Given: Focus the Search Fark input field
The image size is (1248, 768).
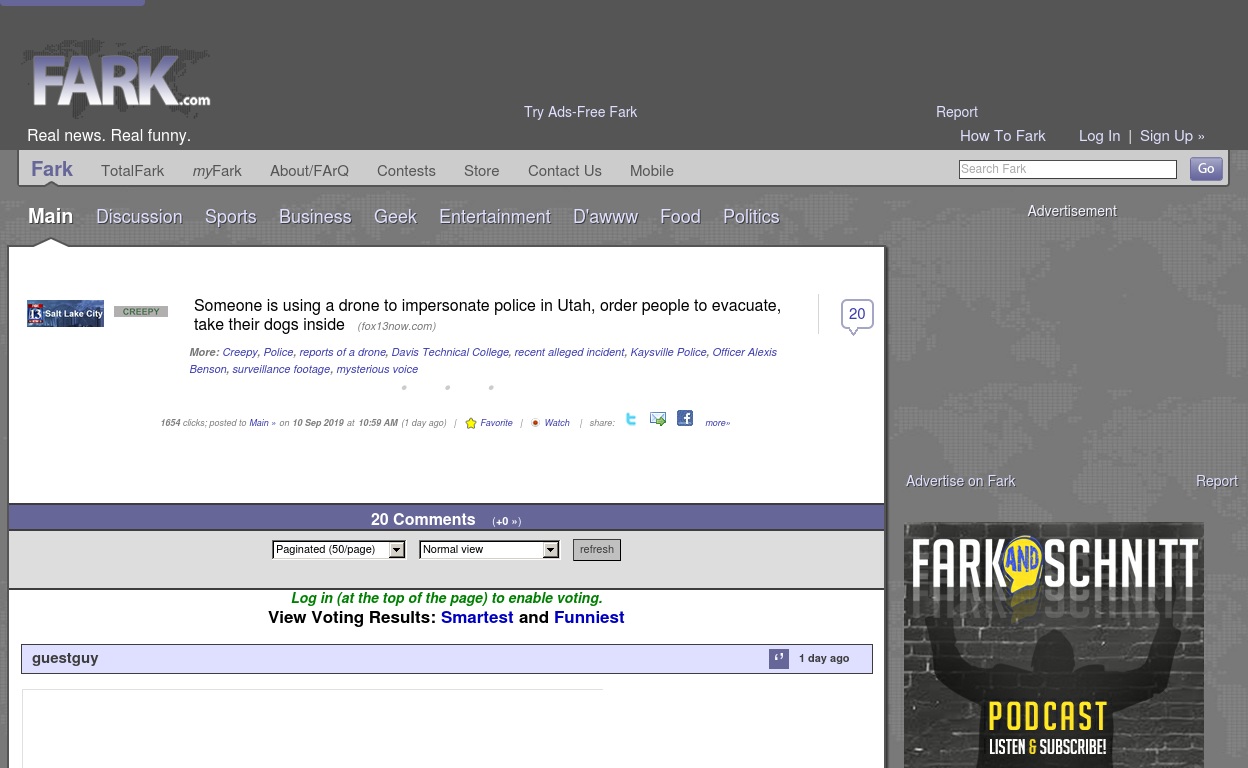Looking at the screenshot, I should [1068, 170].
